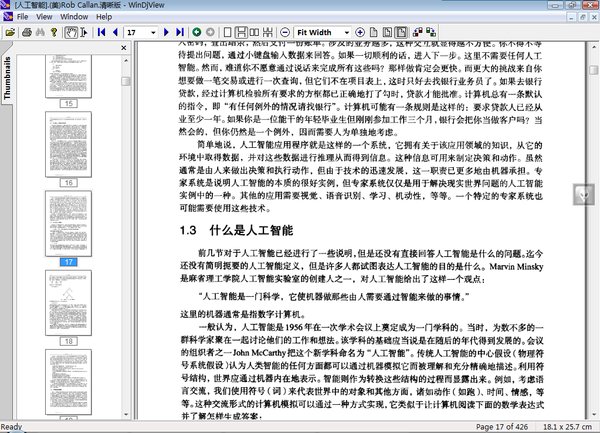Open Find with the binoculars icon
This screenshot has height=433, width=600.
coord(40,33)
